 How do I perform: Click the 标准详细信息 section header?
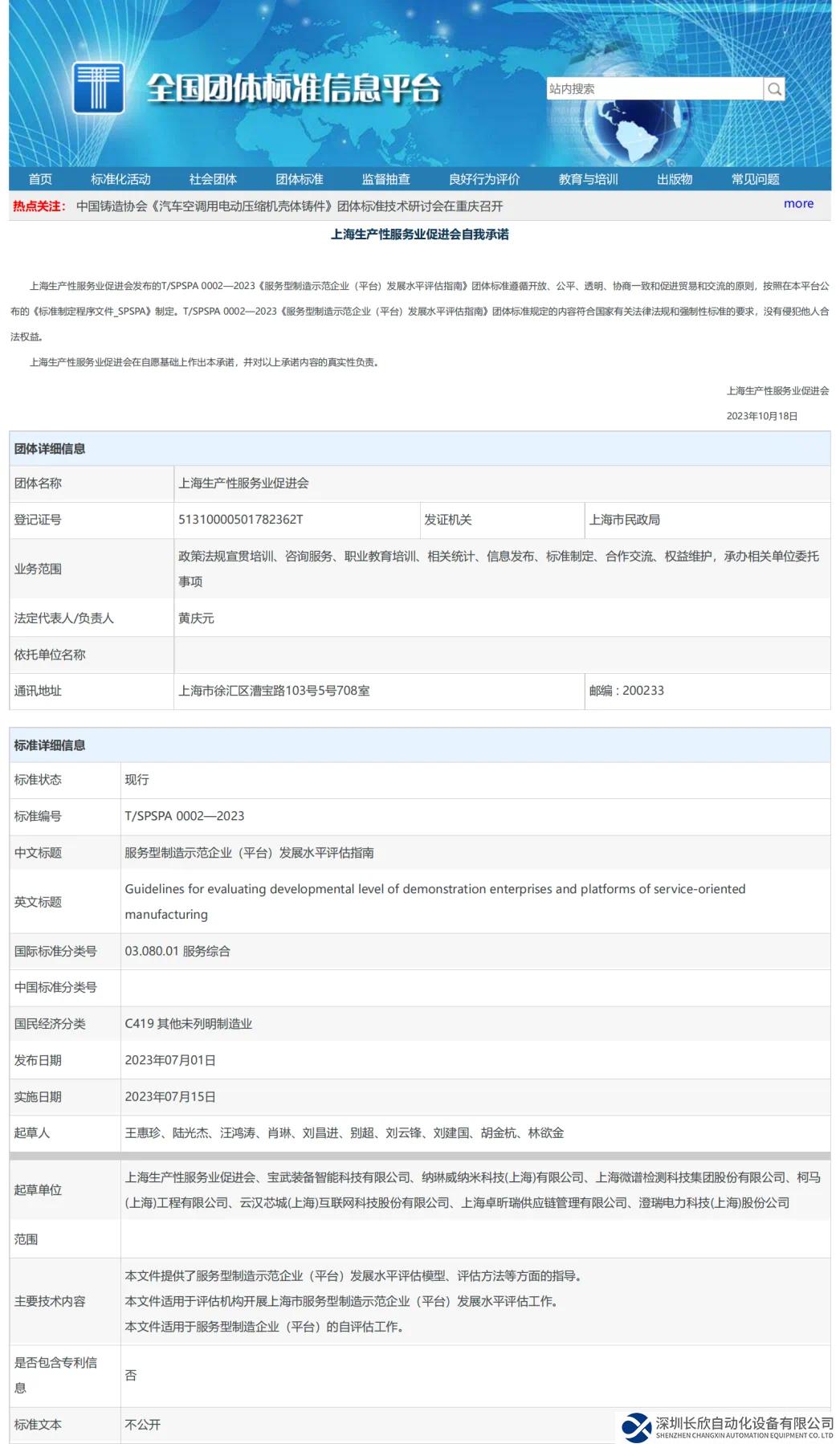[x=50, y=745]
